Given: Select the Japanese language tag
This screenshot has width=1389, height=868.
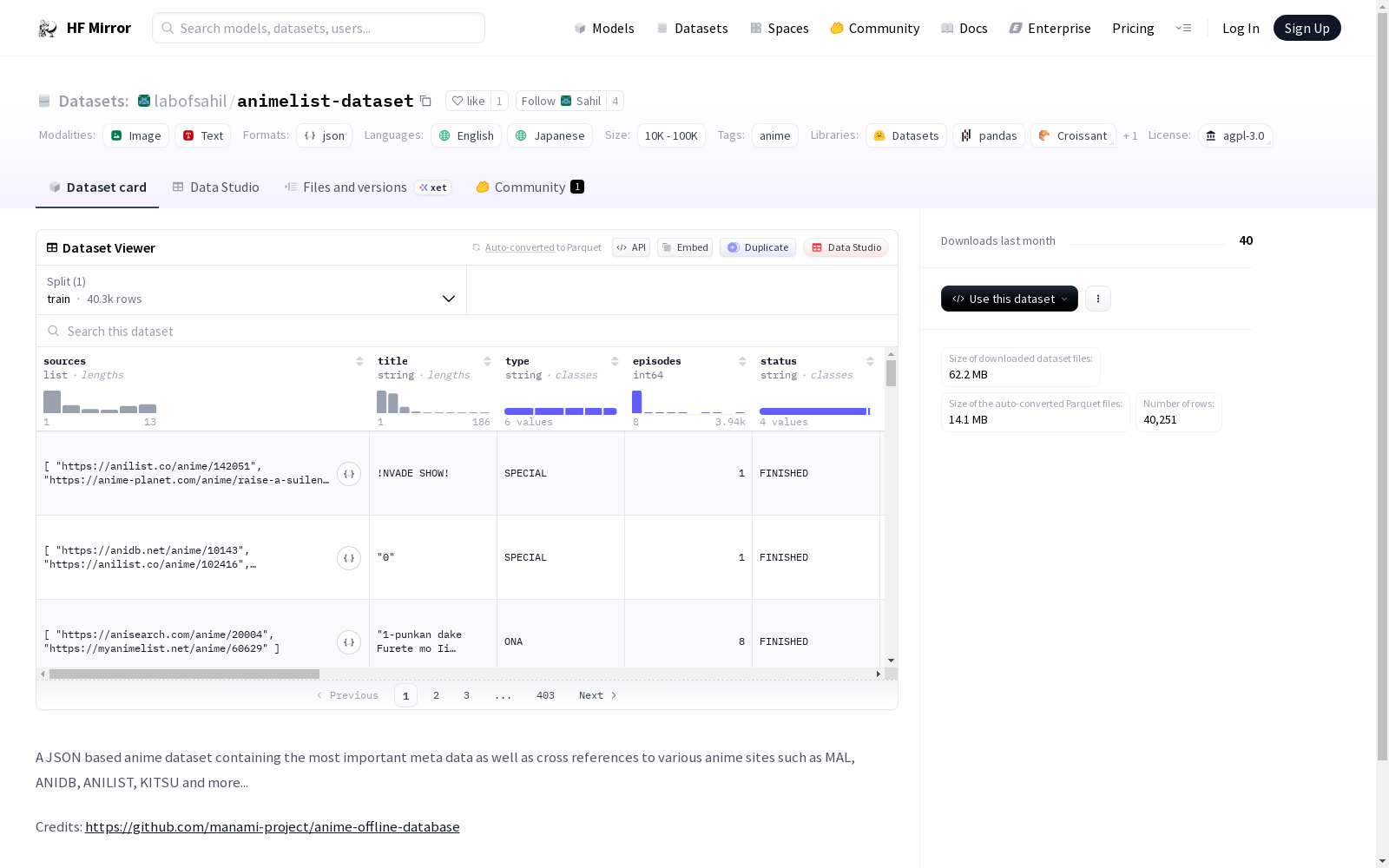Looking at the screenshot, I should [x=550, y=135].
